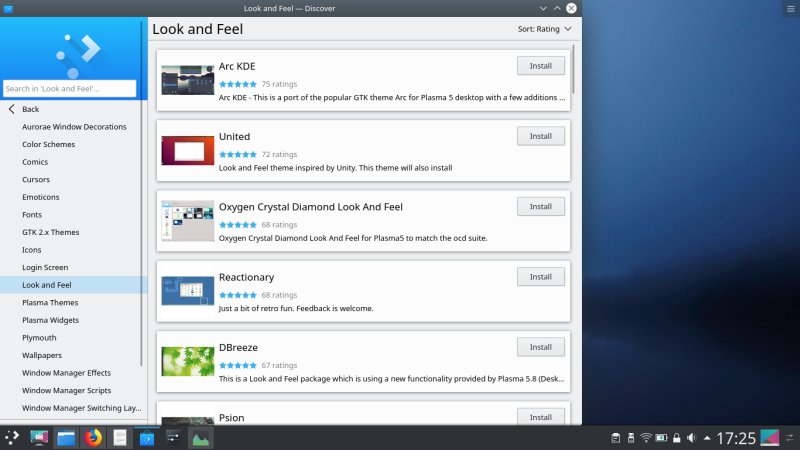
Task: Click the '72 ratings' text for United
Action: point(279,154)
